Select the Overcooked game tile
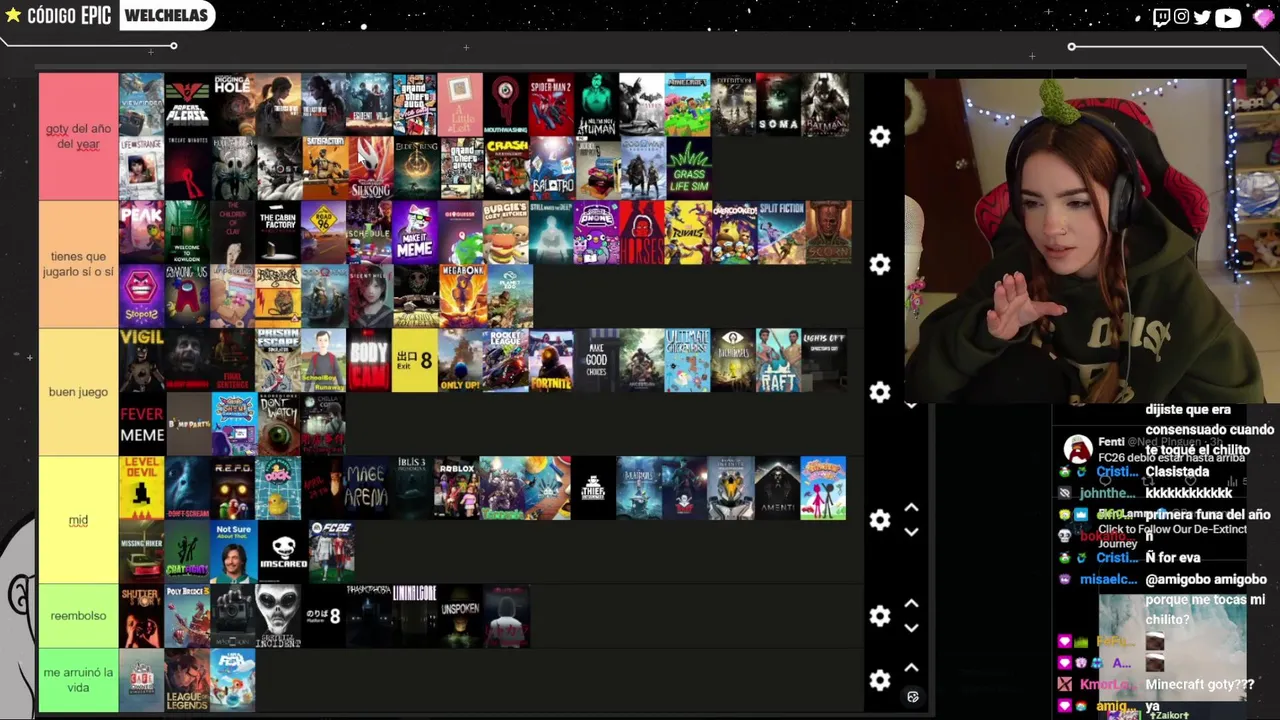 pos(734,232)
